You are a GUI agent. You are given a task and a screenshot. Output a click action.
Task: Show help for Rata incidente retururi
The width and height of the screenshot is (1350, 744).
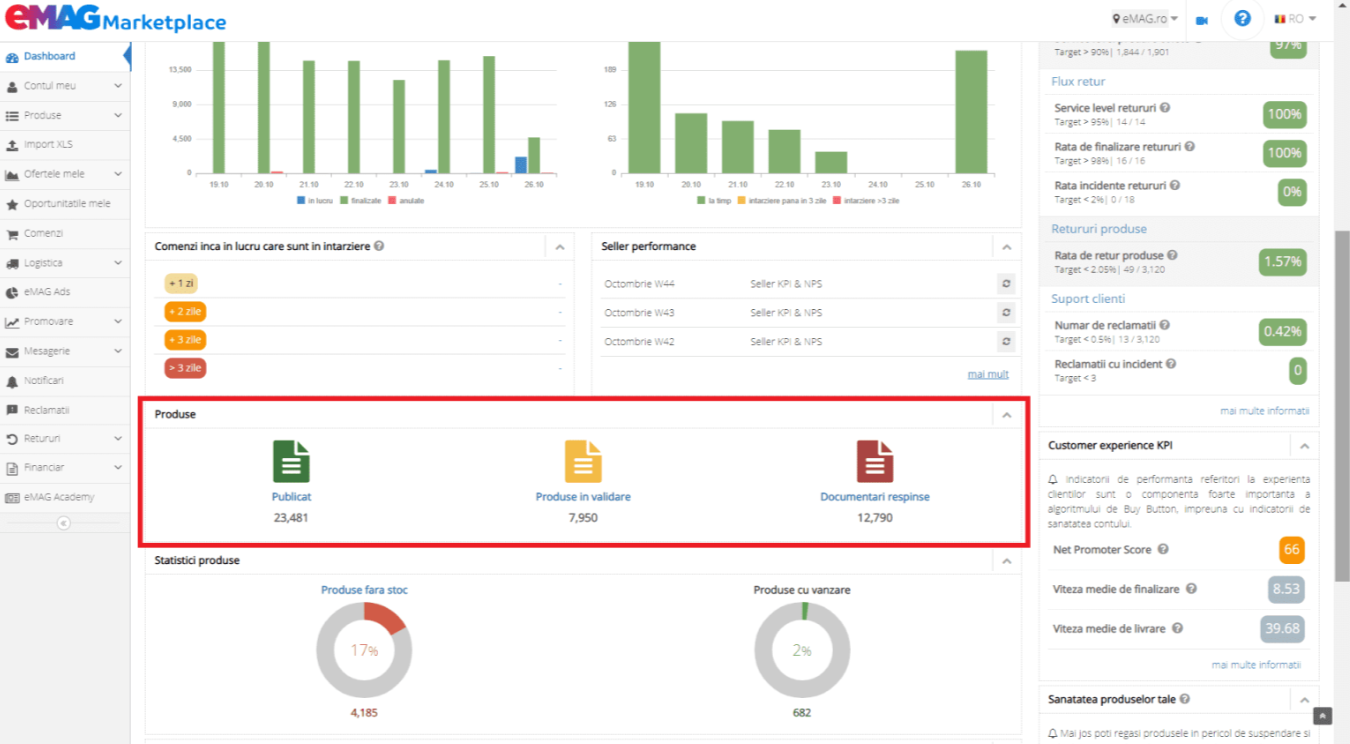coord(1175,186)
